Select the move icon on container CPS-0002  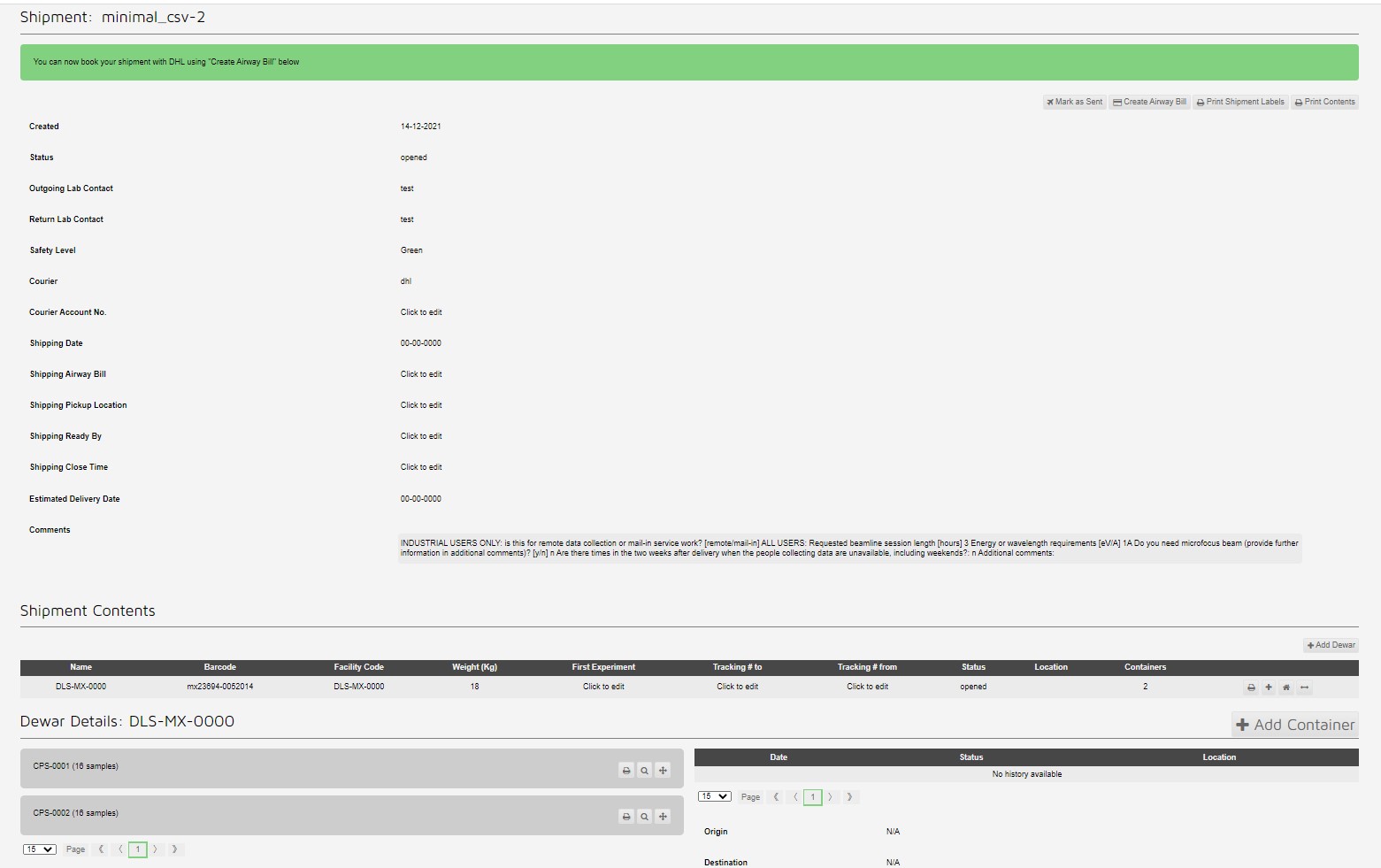pyautogui.click(x=663, y=816)
